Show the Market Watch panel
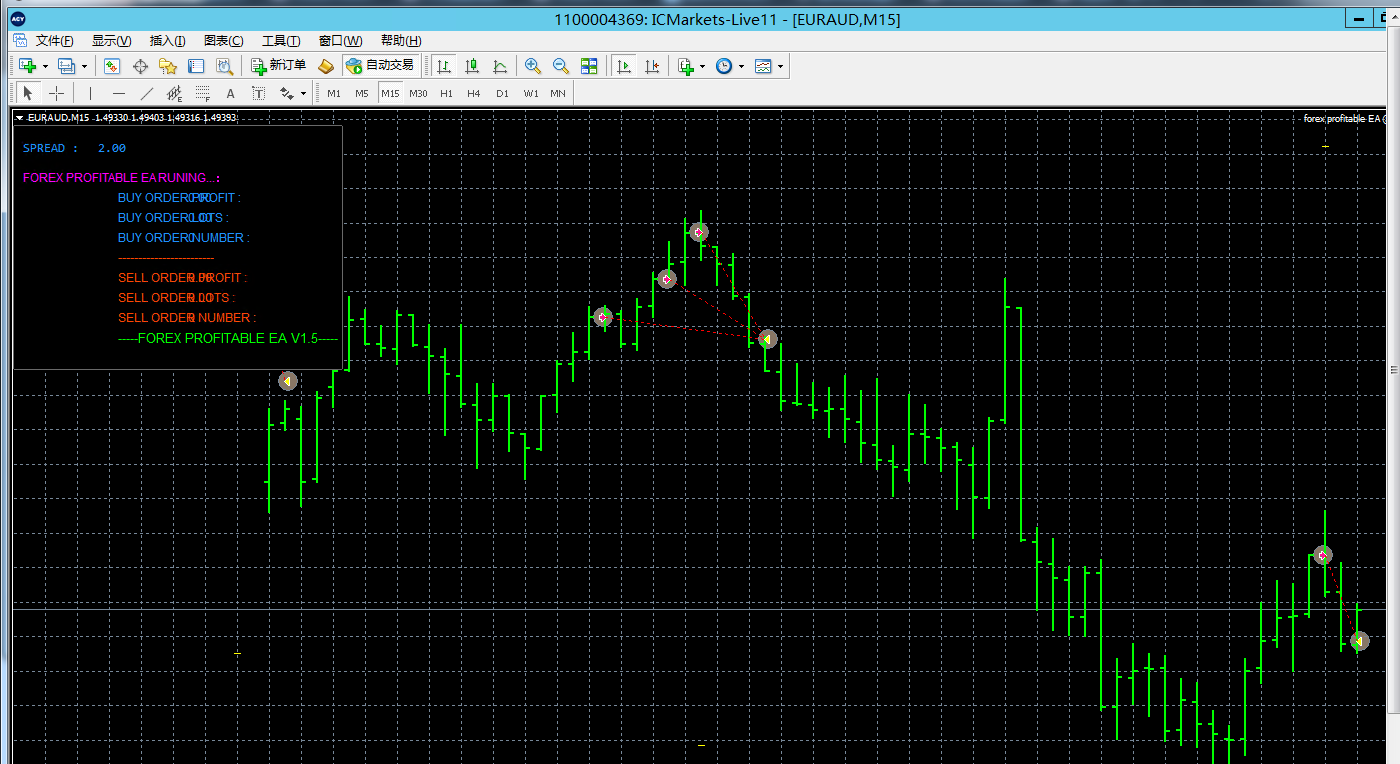1400x764 pixels. tap(112, 66)
